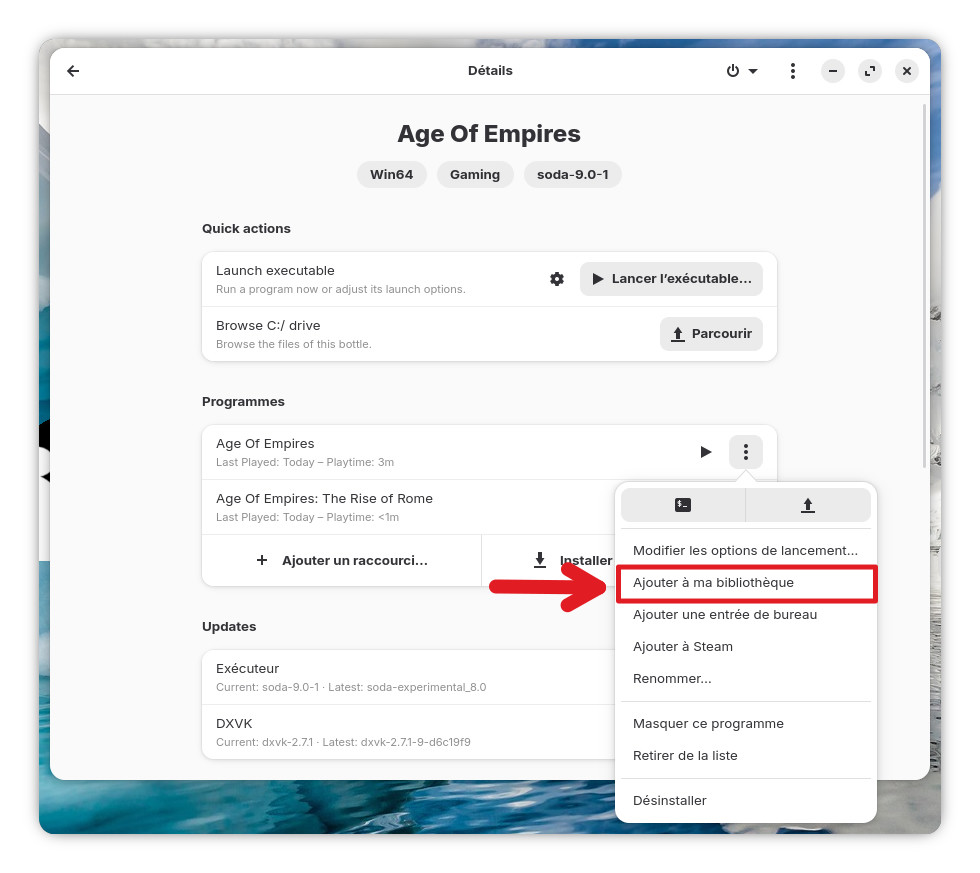Select Modifier les options de lancement
This screenshot has height=873, width=980.
coord(745,550)
